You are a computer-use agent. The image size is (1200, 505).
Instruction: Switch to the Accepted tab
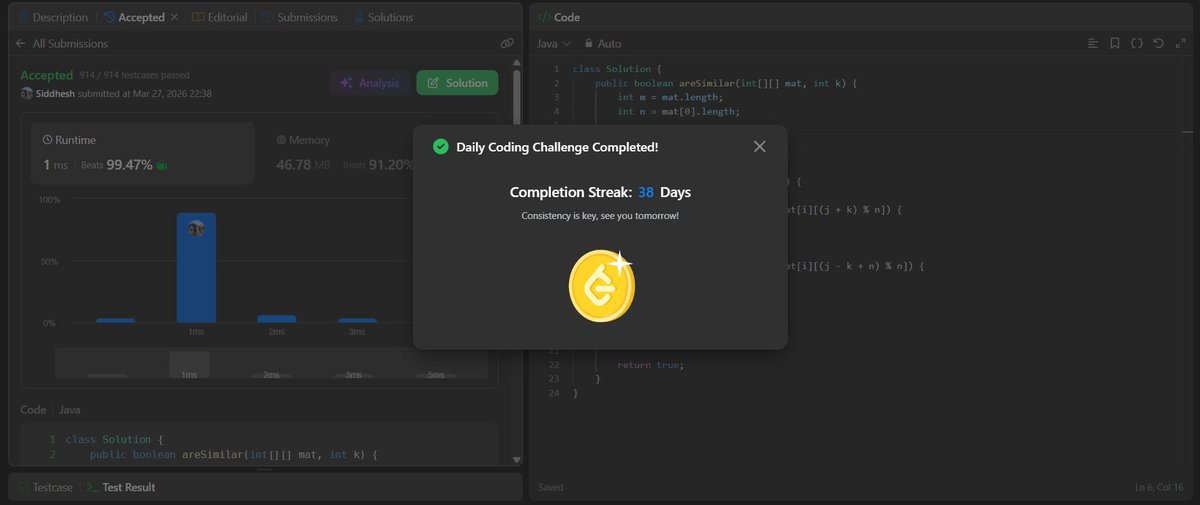click(133, 17)
